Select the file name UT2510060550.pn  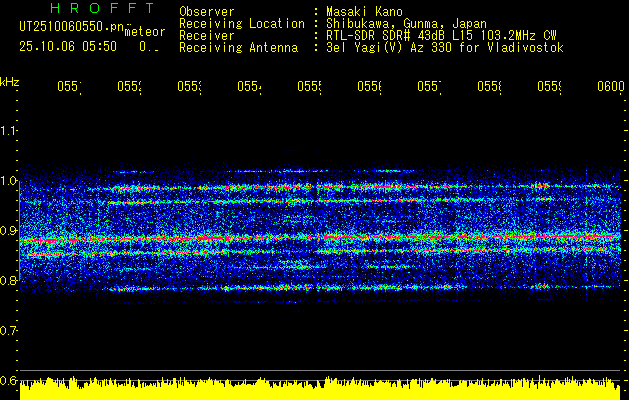[72, 27]
